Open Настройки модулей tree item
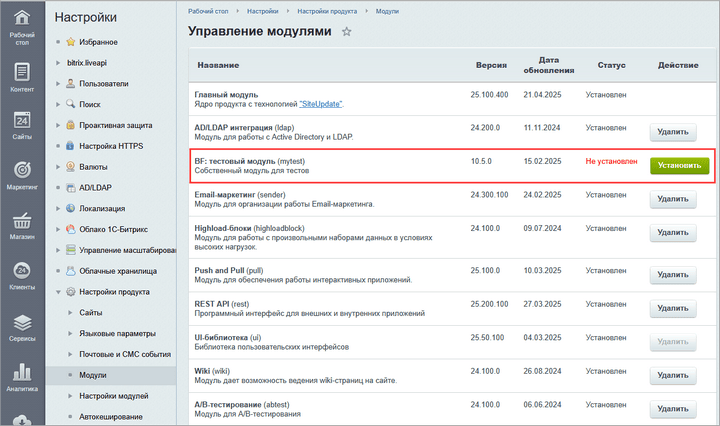Image resolution: width=720 pixels, height=426 pixels. click(113, 396)
